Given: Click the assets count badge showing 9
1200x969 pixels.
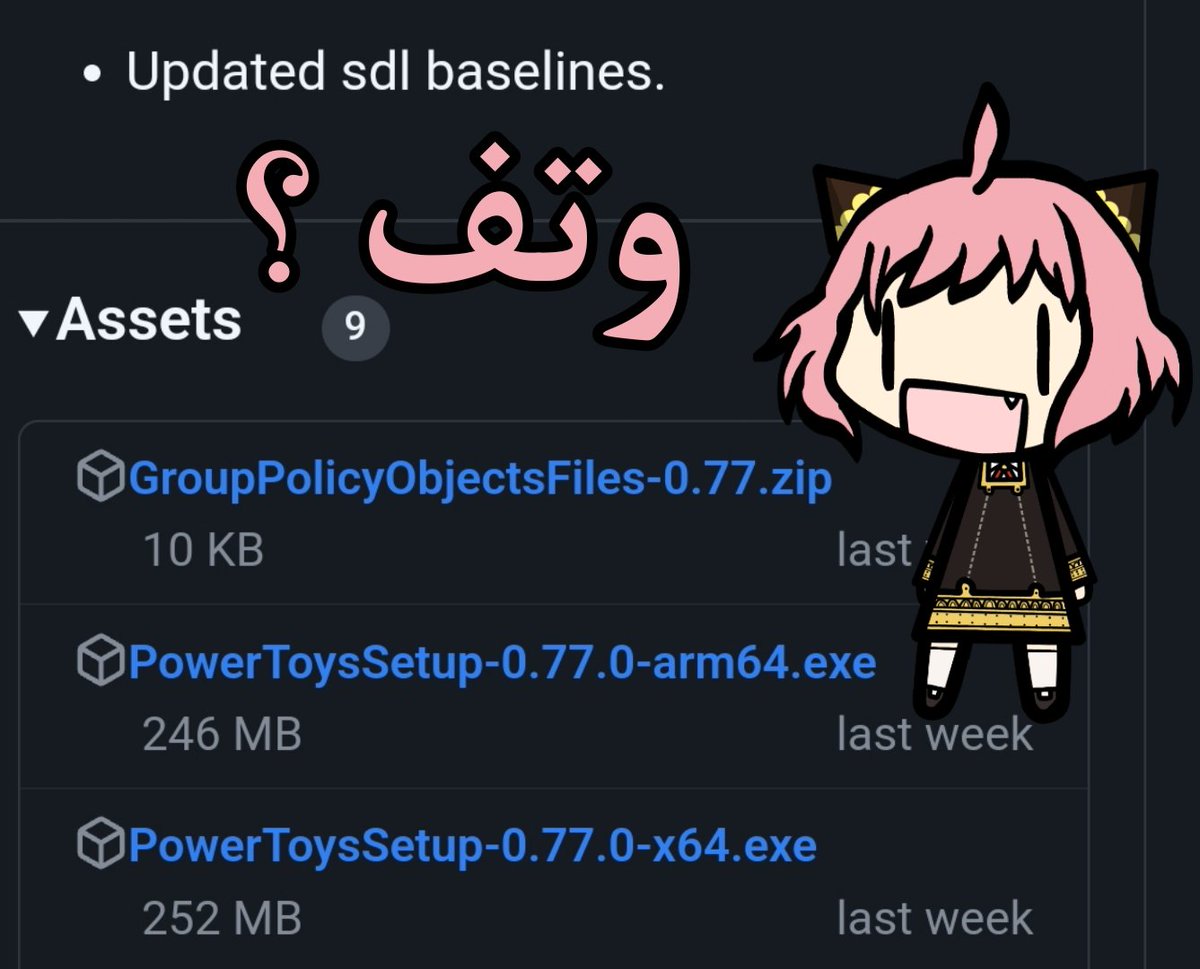Looking at the screenshot, I should click(355, 326).
